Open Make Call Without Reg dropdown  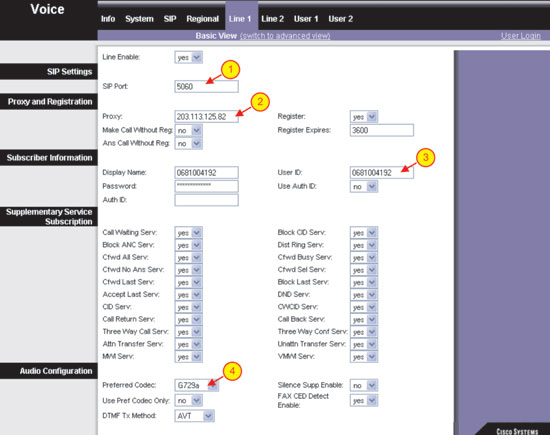(x=189, y=130)
